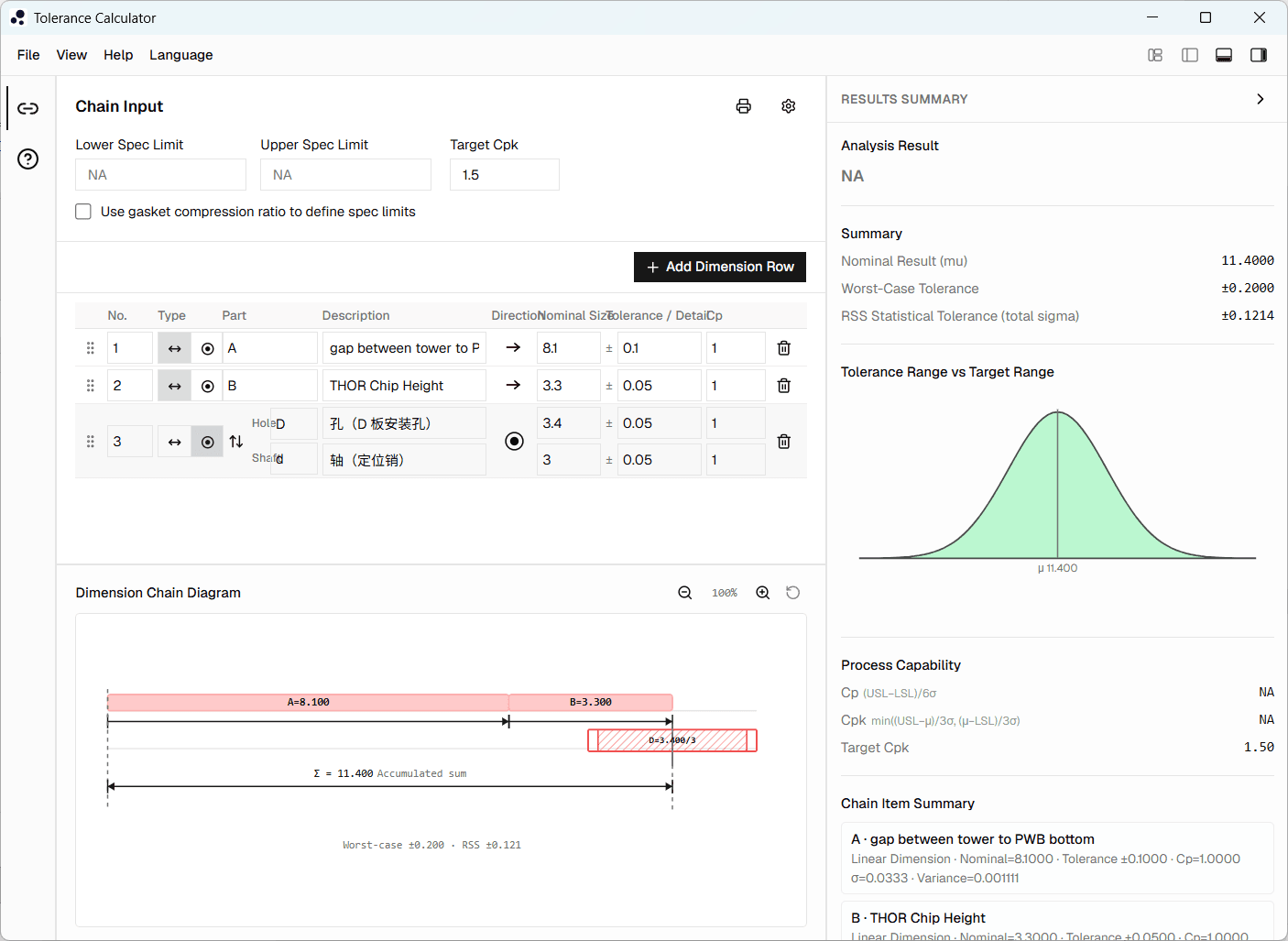Screen dimensions: 1288x941
Task: Select linear type for row 2
Action: pos(174,386)
